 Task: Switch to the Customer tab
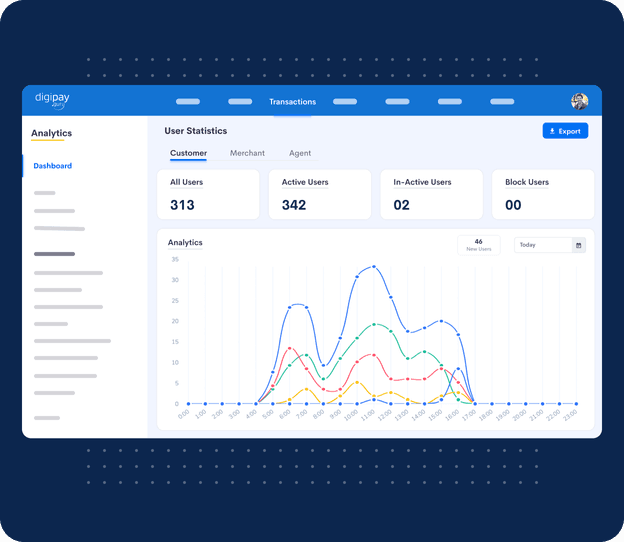pyautogui.click(x=188, y=153)
